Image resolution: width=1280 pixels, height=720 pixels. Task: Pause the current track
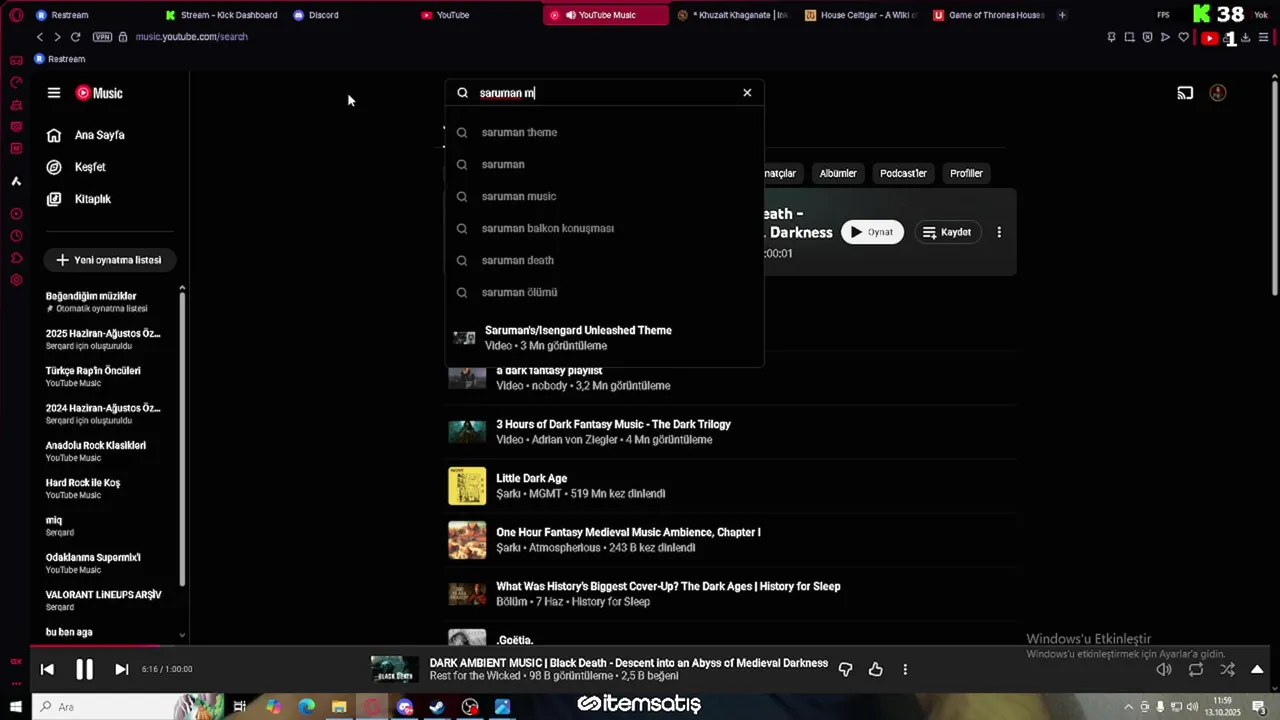[84, 669]
